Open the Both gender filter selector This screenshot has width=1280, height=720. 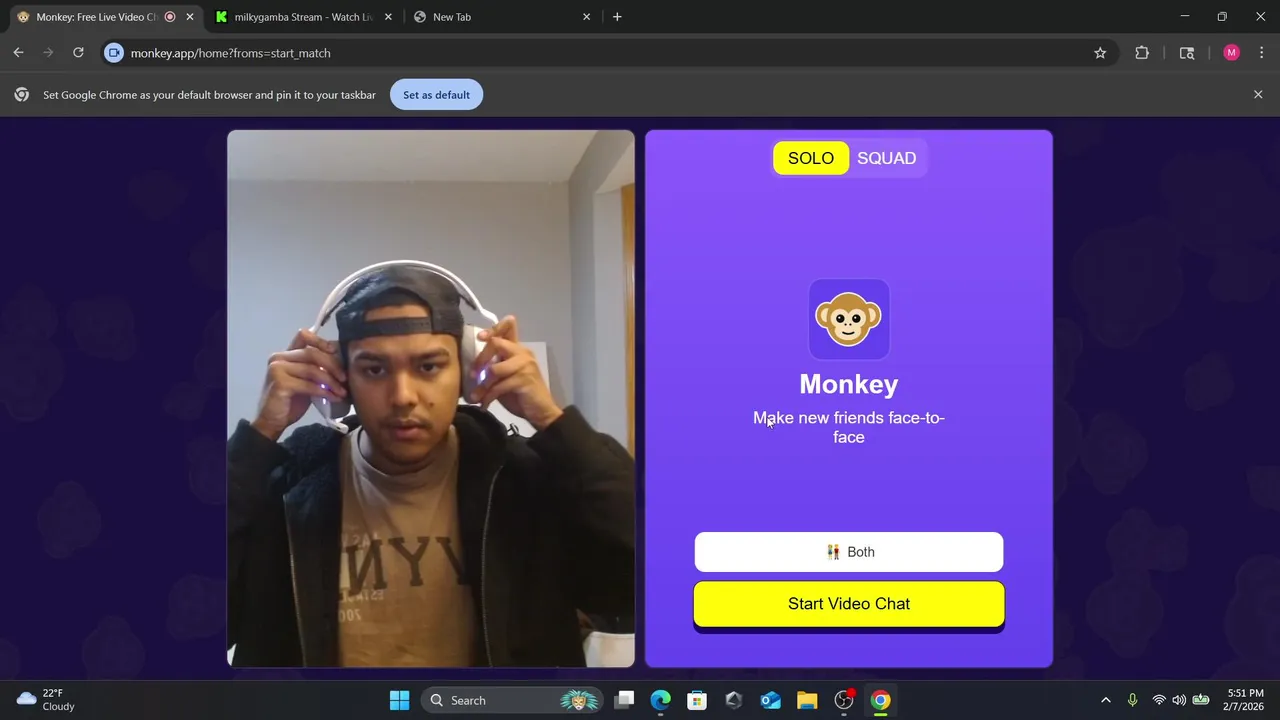[849, 552]
